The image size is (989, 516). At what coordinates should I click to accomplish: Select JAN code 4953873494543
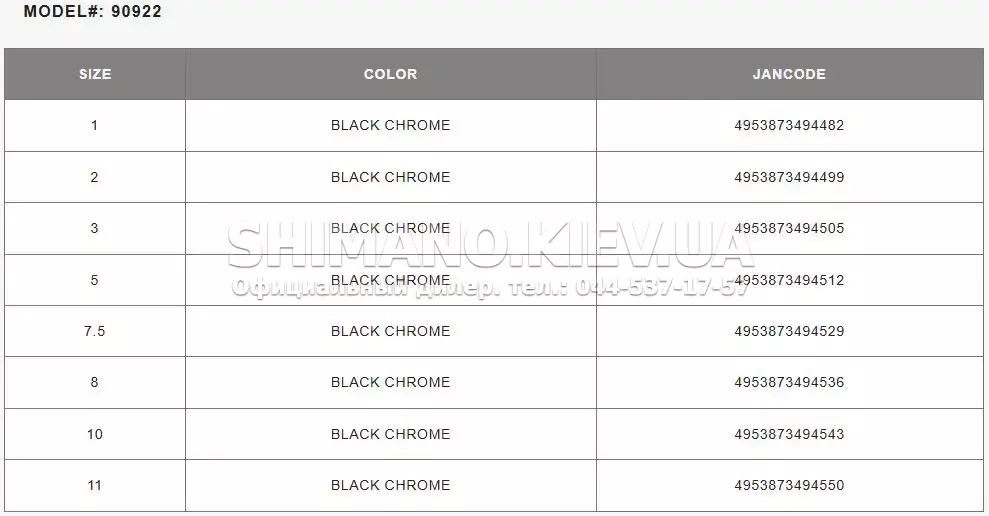click(789, 433)
